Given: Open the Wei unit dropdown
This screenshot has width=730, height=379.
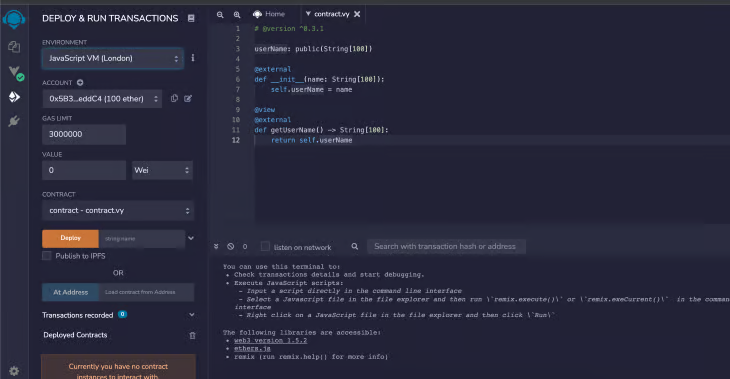Looking at the screenshot, I should [x=162, y=170].
